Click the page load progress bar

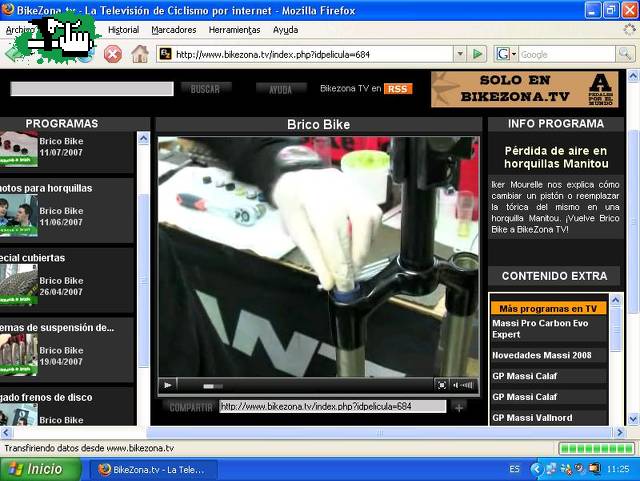pyautogui.click(x=597, y=448)
